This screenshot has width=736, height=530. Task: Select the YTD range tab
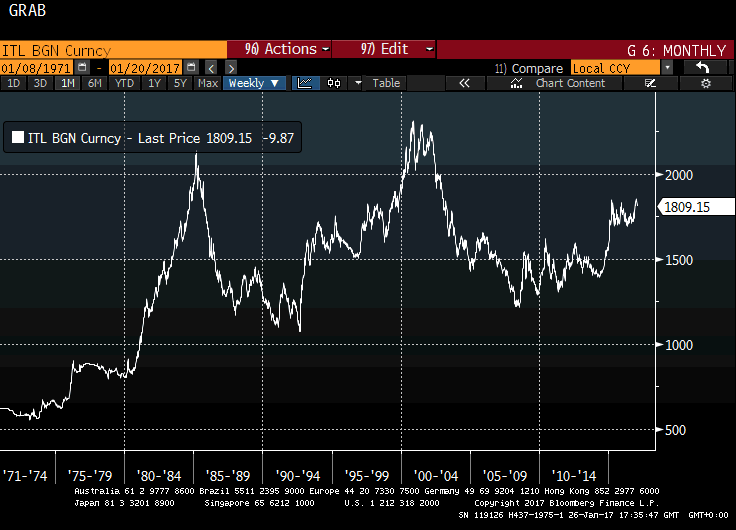124,83
